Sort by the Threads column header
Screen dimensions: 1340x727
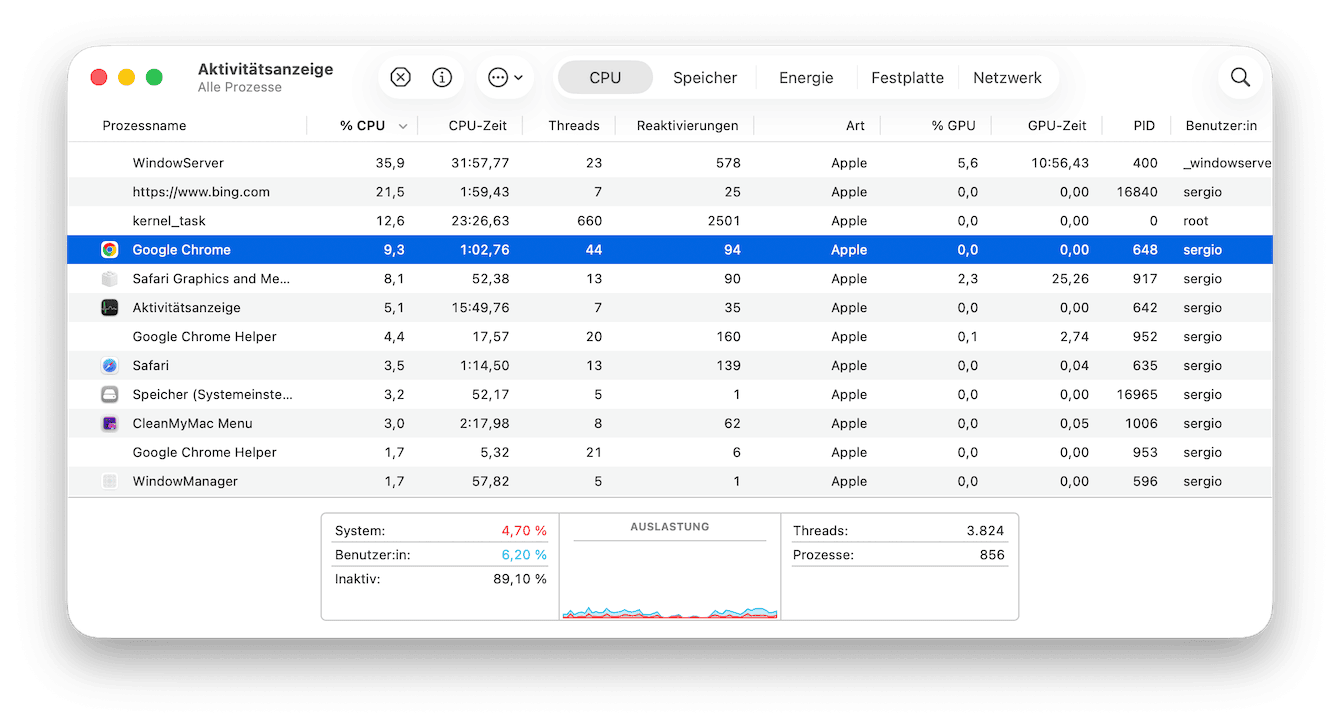tap(573, 125)
